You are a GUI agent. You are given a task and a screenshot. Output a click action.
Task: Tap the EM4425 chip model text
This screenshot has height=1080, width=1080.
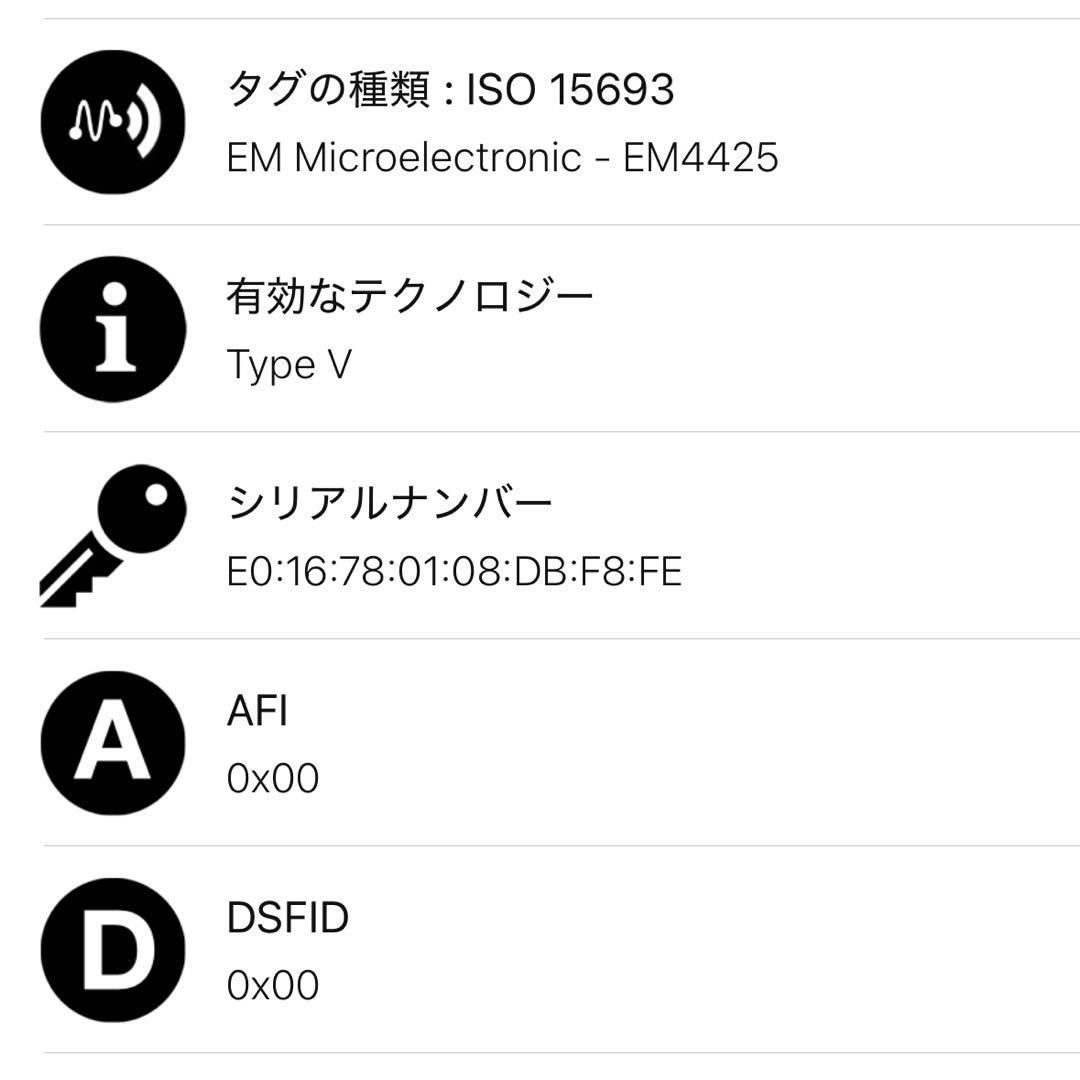(701, 158)
